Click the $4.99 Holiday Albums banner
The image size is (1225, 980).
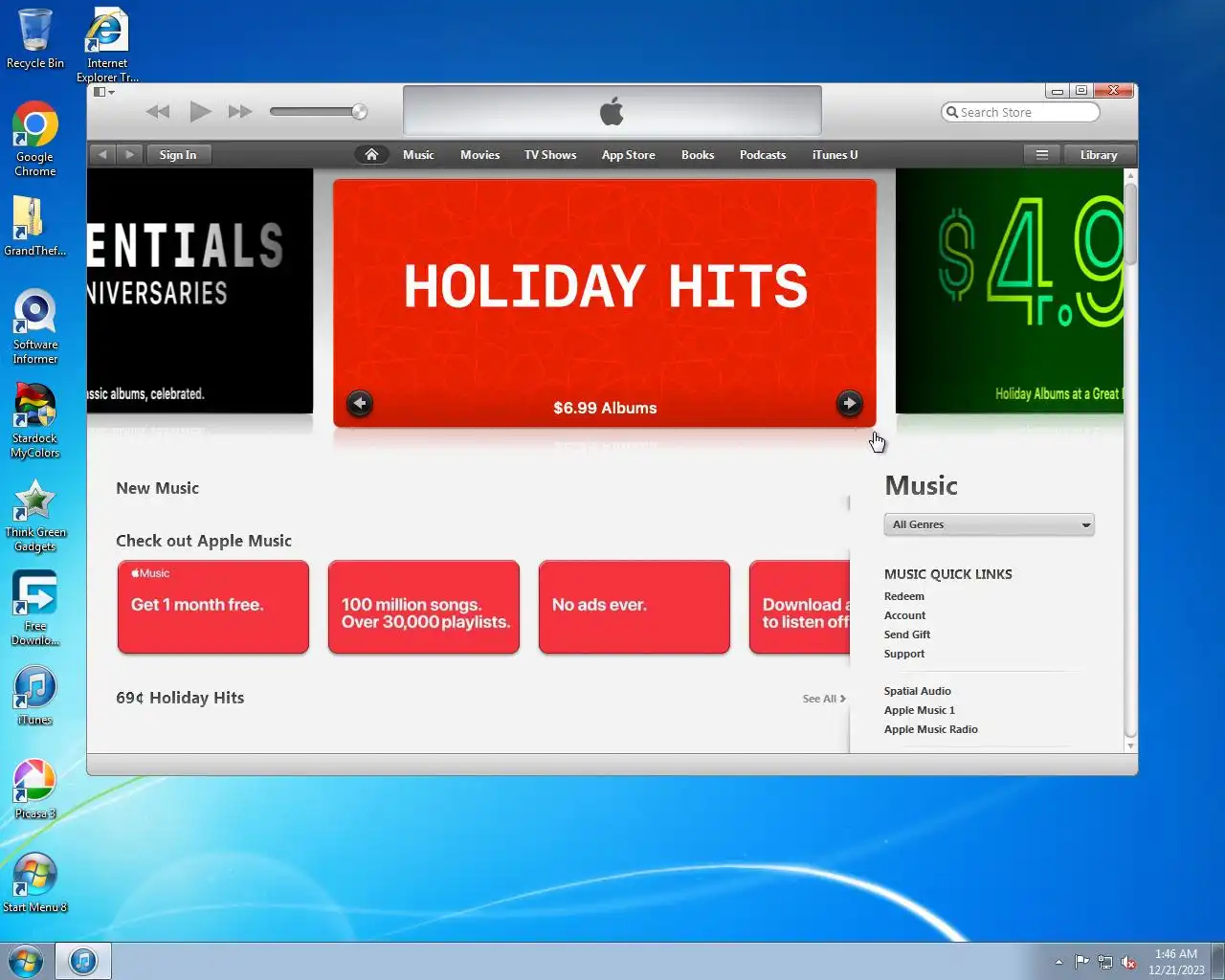coord(1010,292)
